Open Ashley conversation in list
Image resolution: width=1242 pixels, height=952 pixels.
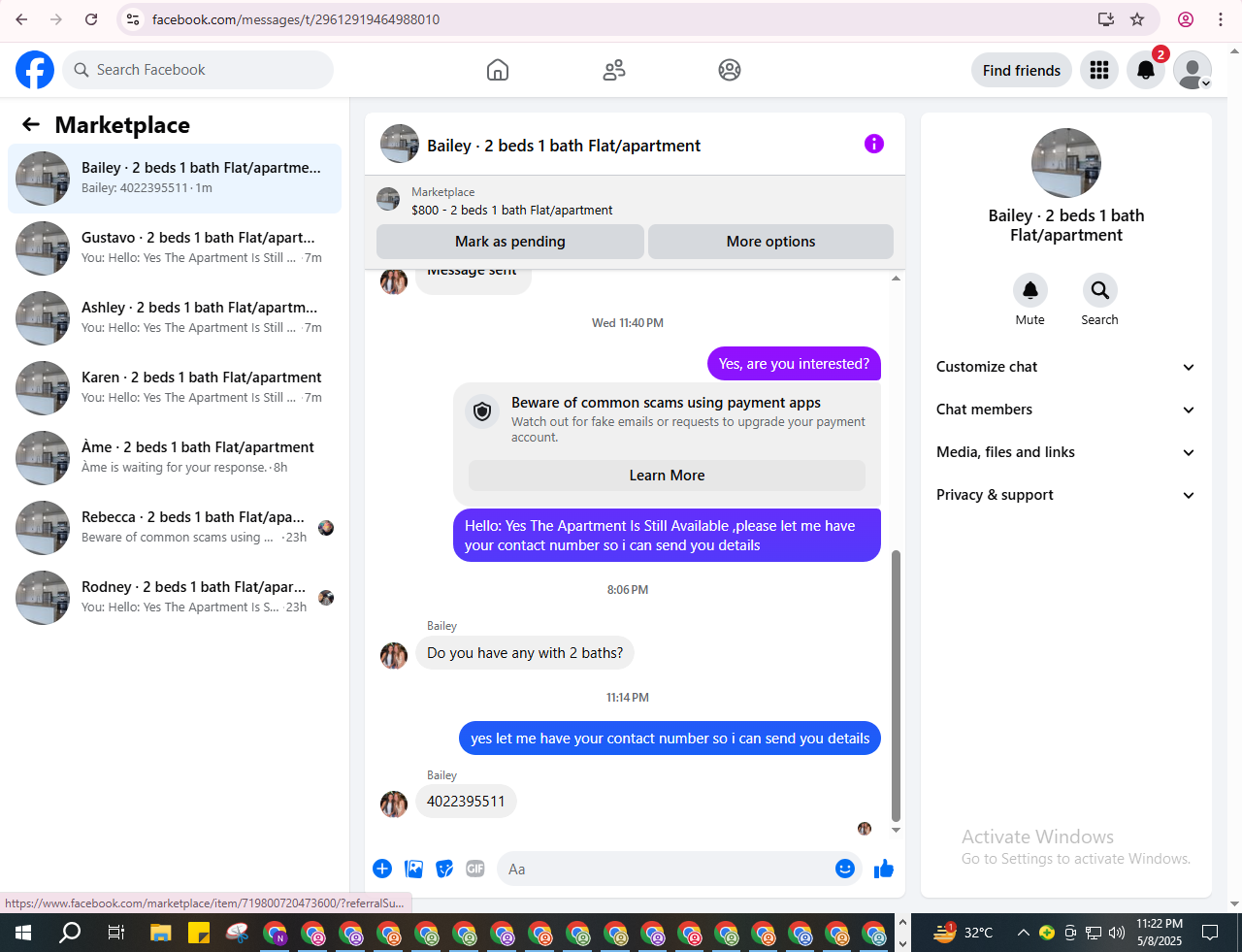[175, 318]
